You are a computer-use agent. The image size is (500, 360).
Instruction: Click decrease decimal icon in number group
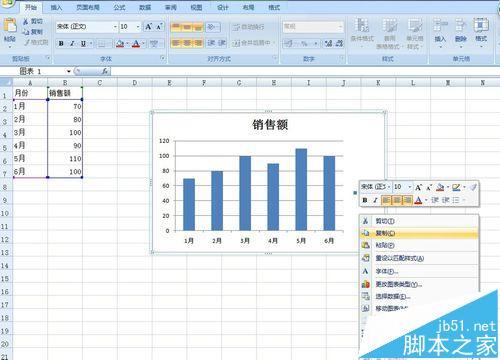click(x=339, y=43)
